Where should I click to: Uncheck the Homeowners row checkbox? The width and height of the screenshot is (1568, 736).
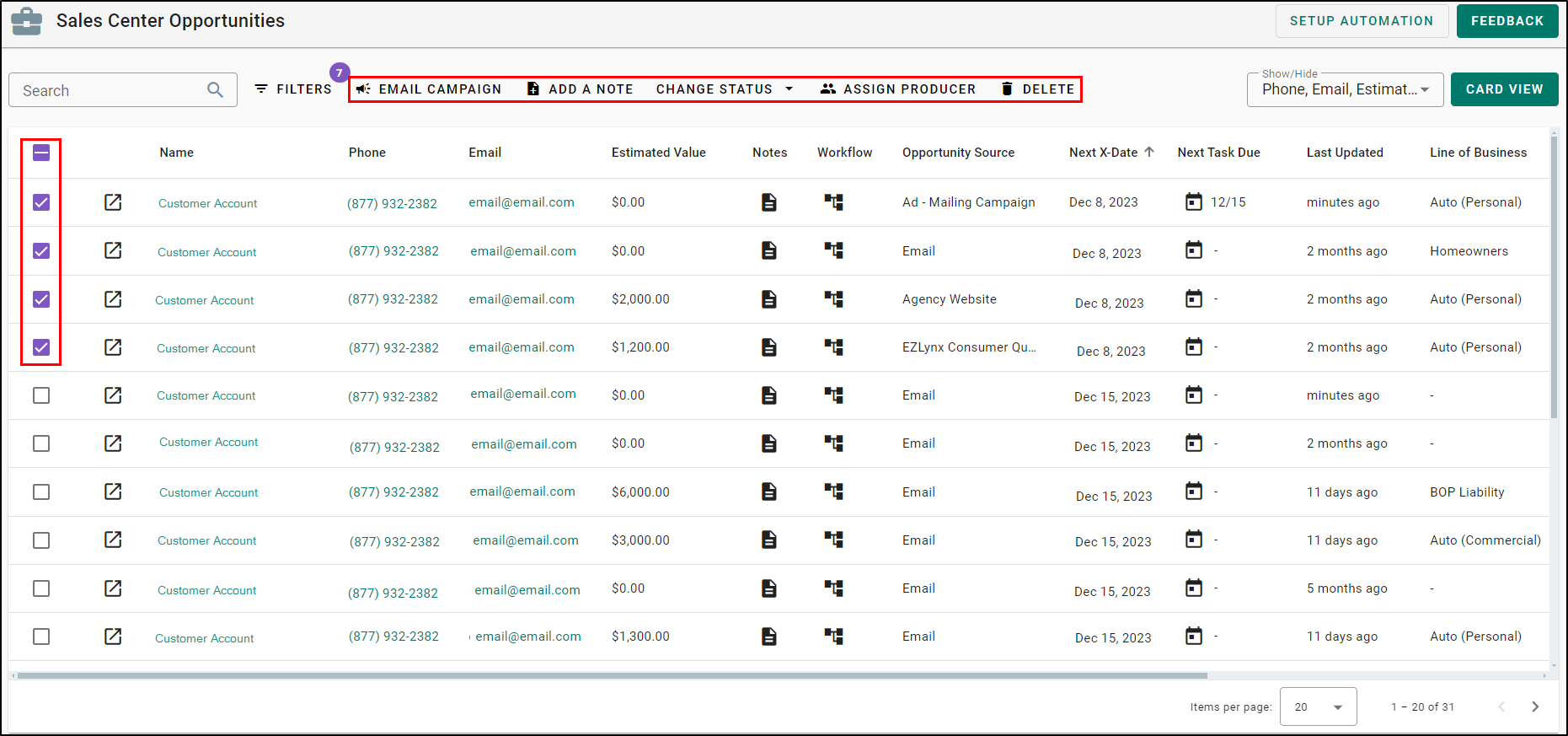point(41,251)
